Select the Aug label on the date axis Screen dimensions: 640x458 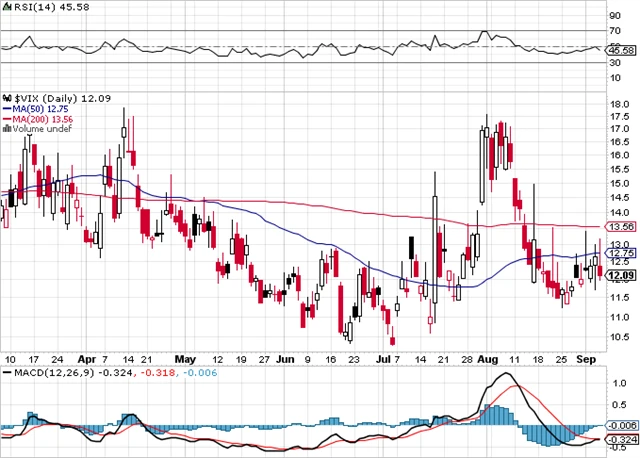[x=487, y=357]
